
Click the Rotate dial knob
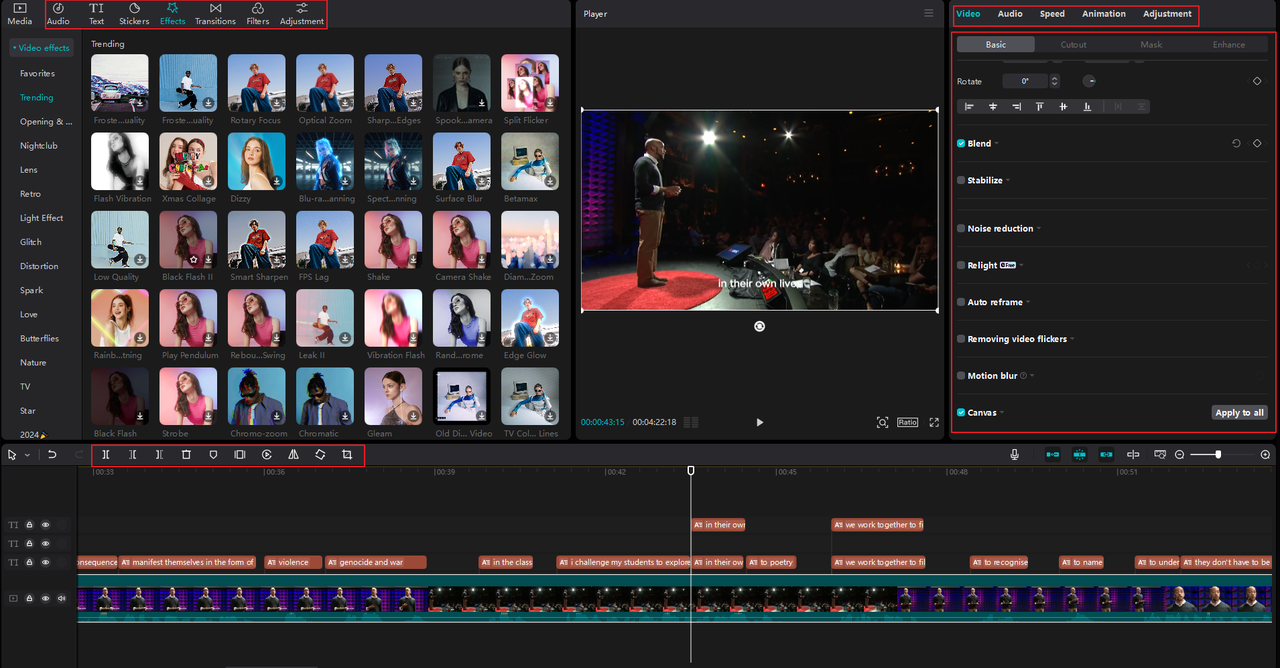click(1089, 81)
